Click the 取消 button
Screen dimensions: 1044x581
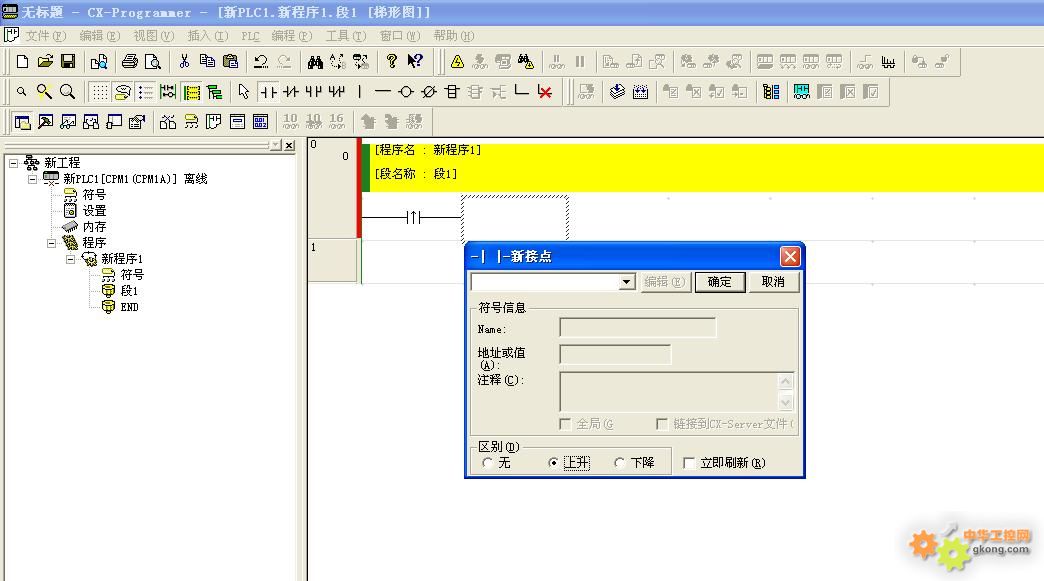tap(772, 282)
